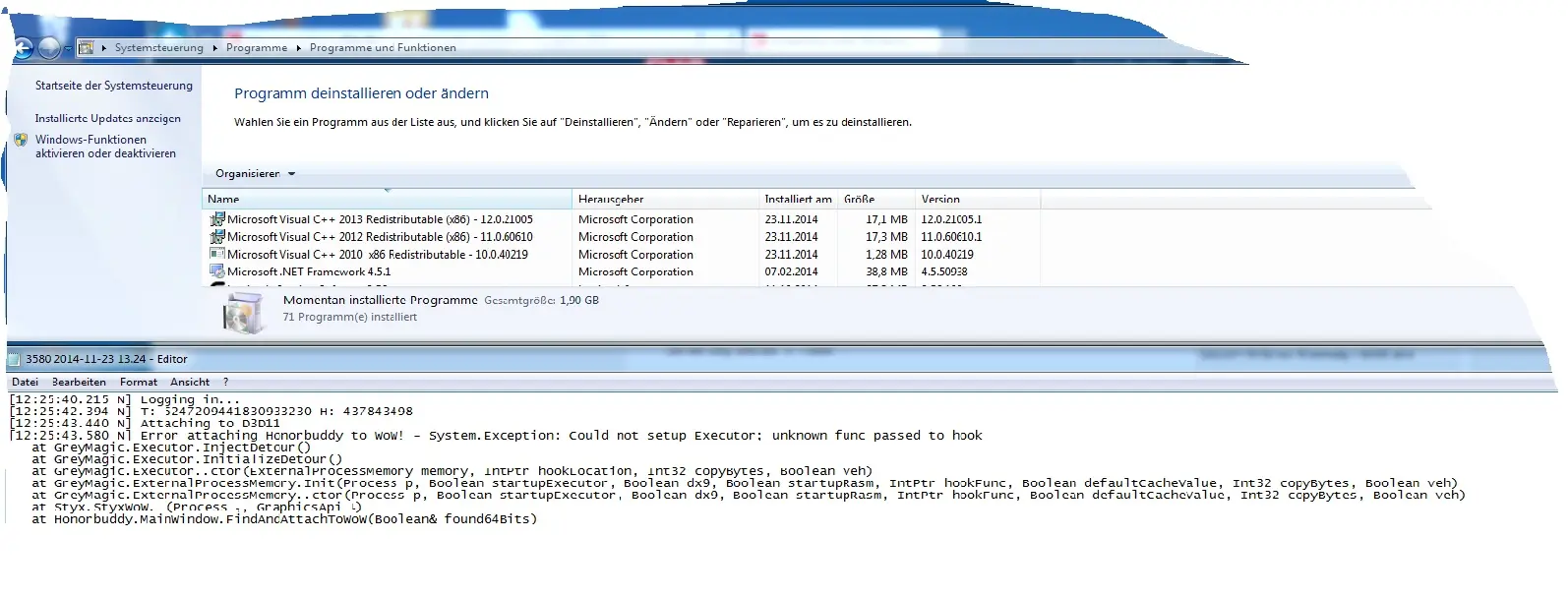This screenshot has width=1568, height=598.
Task: Open Datei menu in Editor
Action: pos(26,382)
